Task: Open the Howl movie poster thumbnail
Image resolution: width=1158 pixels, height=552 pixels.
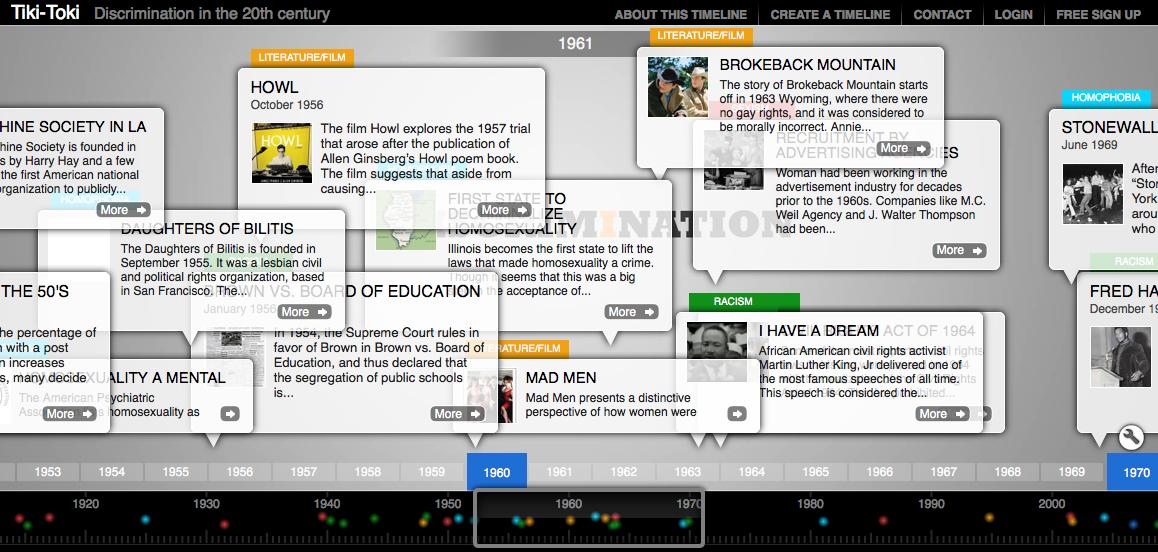Action: (x=281, y=153)
